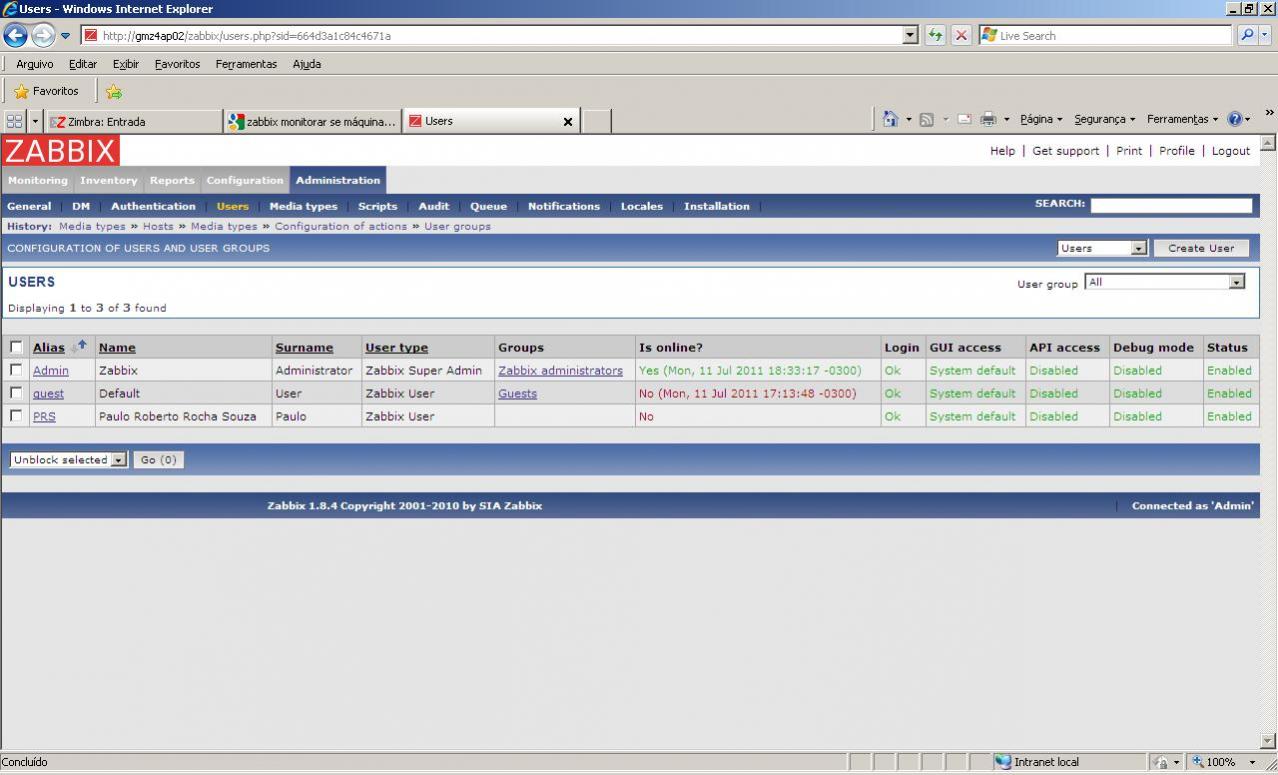The image size is (1278, 775).
Task: Click the Enabled status for guest user
Action: click(x=1229, y=393)
